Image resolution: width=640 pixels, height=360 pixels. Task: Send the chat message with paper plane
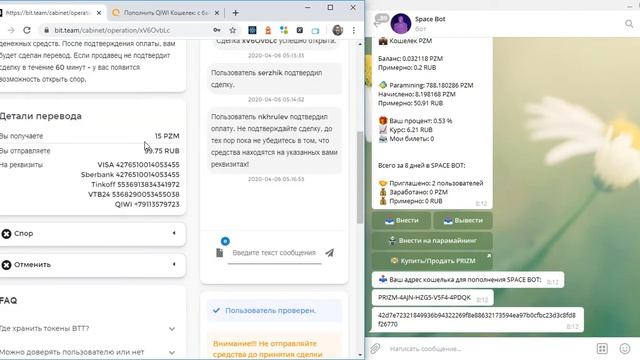coord(329,253)
